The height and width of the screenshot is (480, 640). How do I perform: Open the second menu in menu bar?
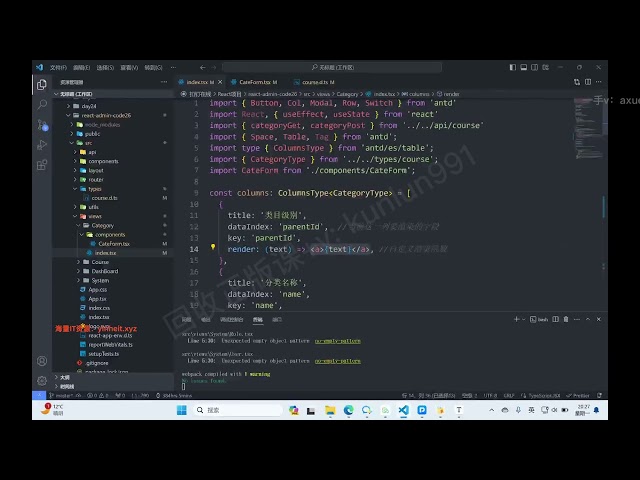82,67
